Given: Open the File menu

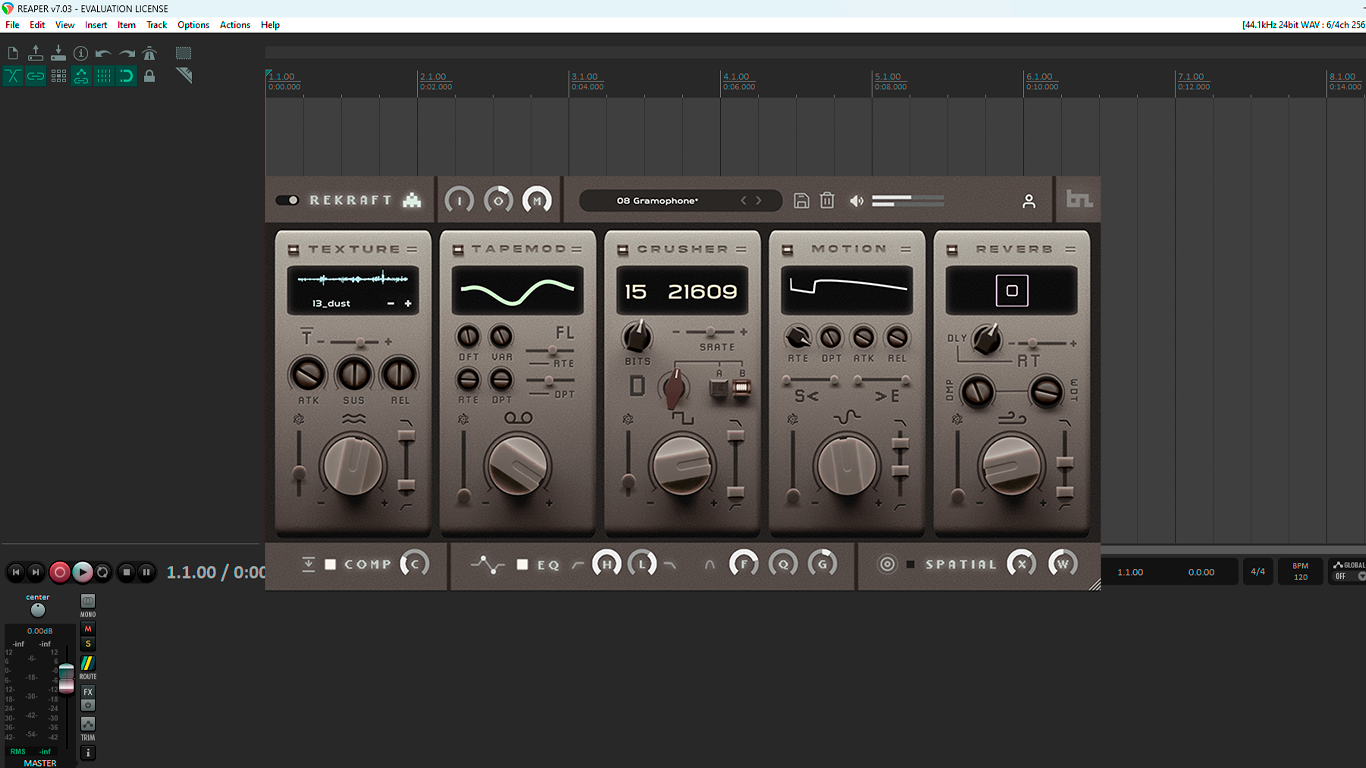Looking at the screenshot, I should [12, 25].
